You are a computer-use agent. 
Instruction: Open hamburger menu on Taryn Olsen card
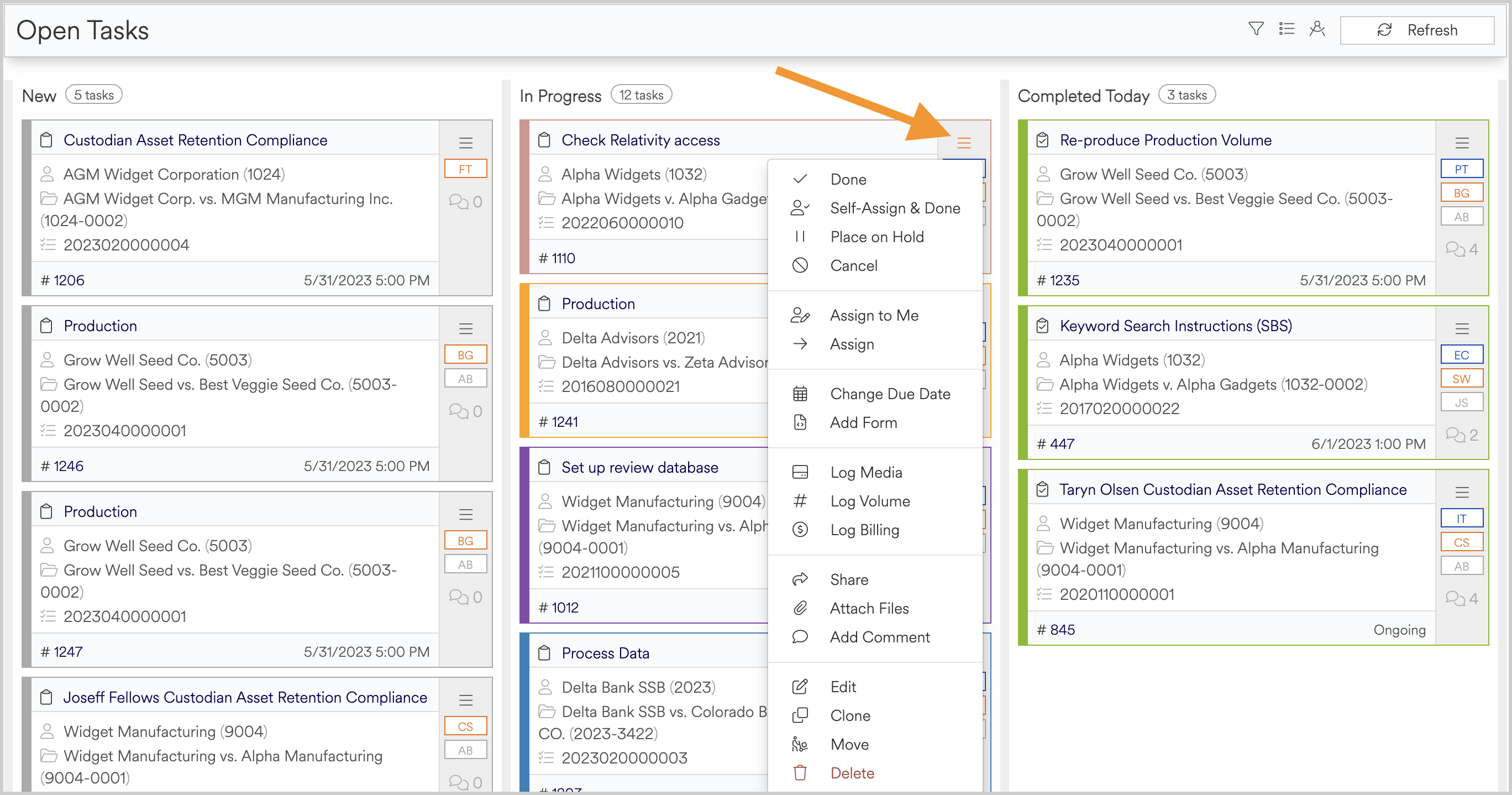coord(1462,492)
